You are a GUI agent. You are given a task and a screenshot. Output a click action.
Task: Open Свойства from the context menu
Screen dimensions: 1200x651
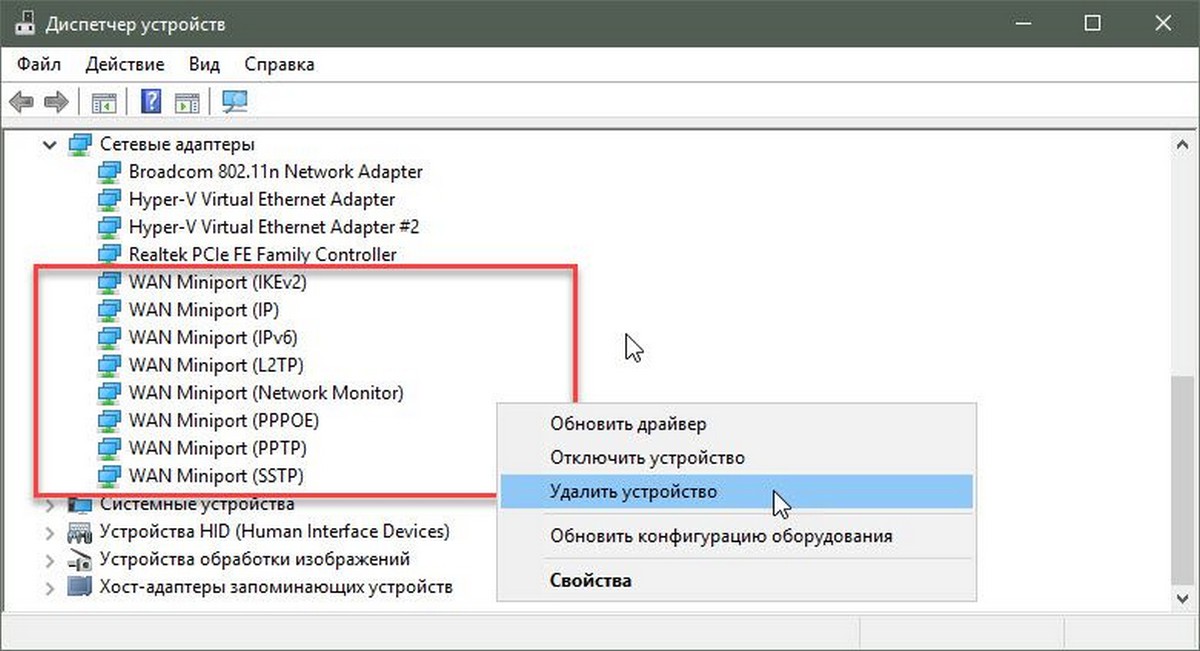(591, 580)
